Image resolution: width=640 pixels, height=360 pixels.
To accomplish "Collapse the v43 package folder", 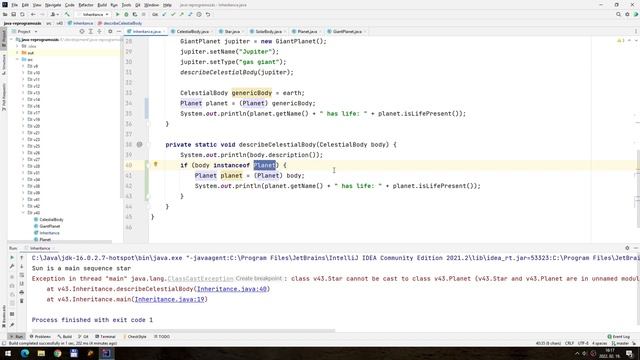I will point(23,213).
